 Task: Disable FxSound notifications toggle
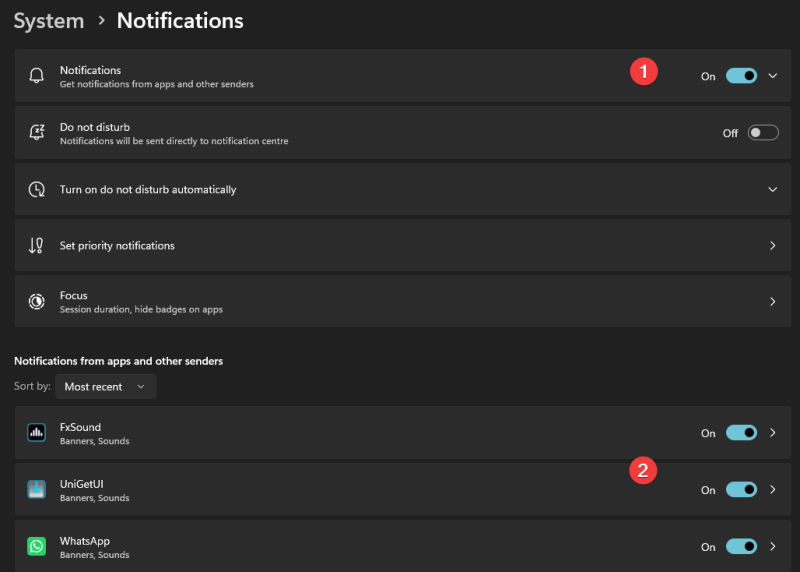coord(741,433)
